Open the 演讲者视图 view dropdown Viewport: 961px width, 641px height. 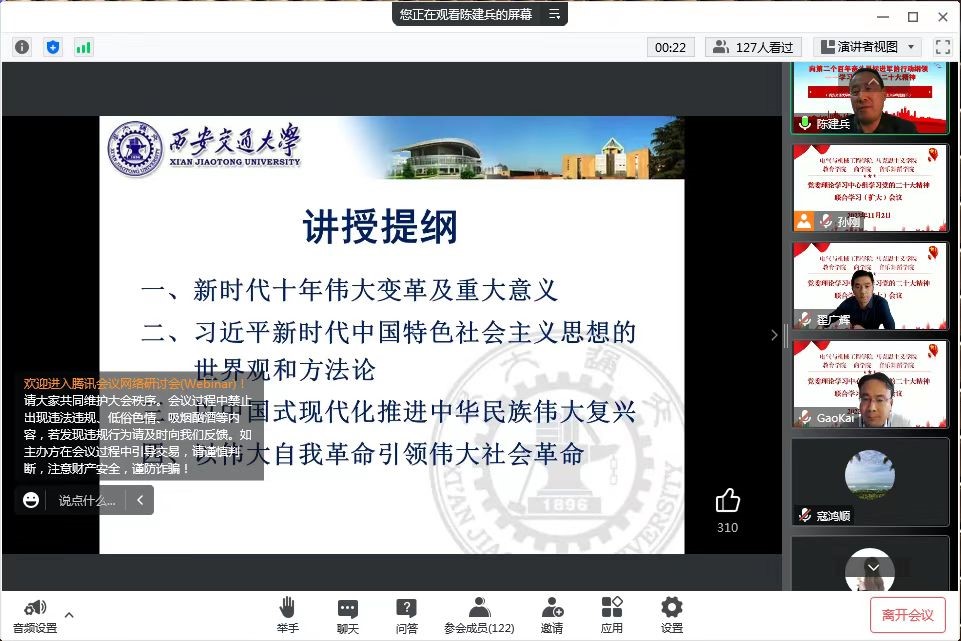[867, 47]
